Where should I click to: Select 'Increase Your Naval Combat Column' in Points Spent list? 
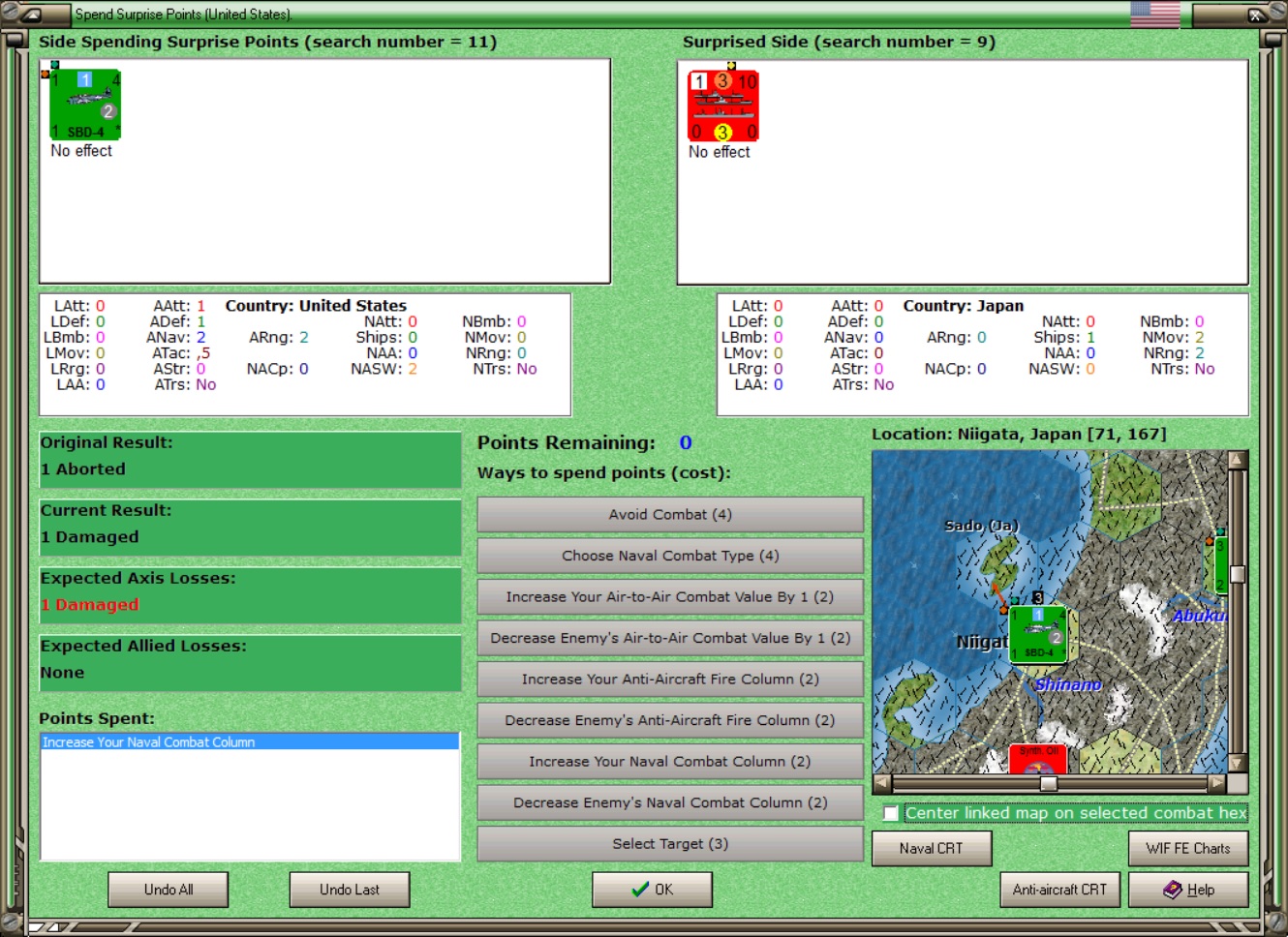(250, 742)
